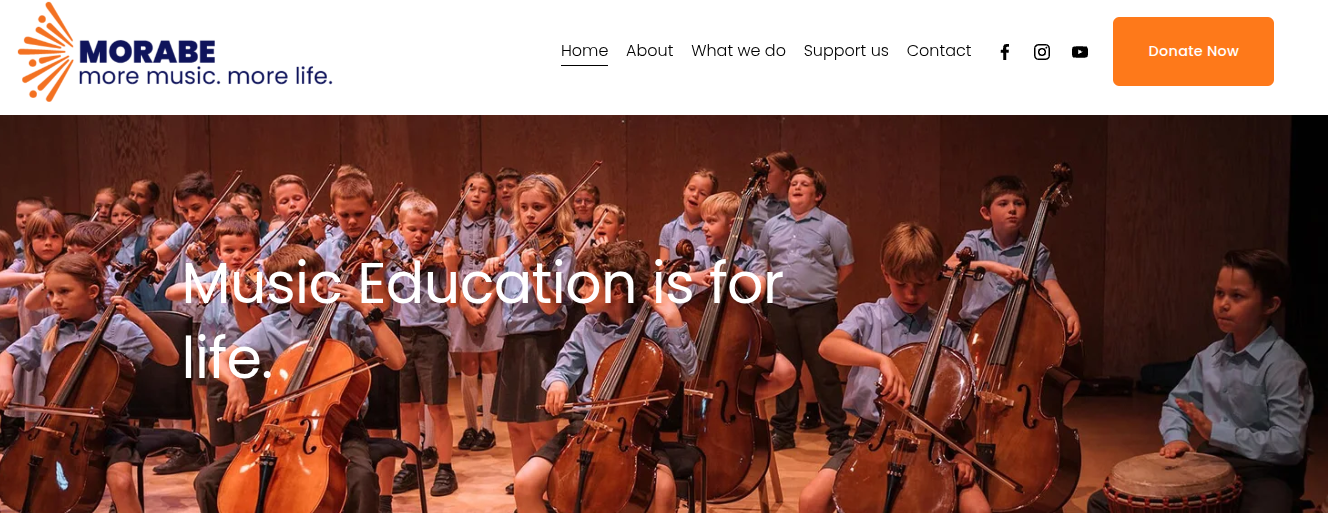Open the Instagram profile icon
This screenshot has width=1328, height=529.
1042,52
